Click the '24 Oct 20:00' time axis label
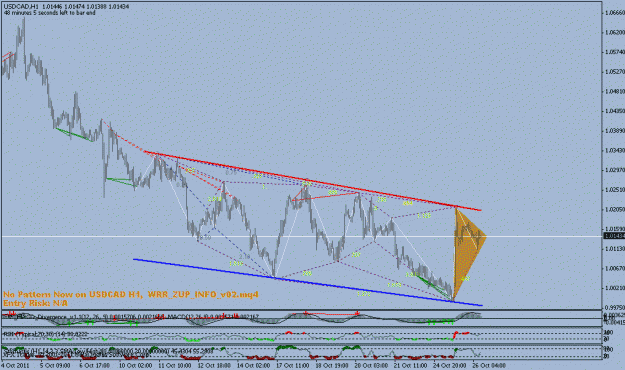Image resolution: width=625 pixels, height=370 pixels. [450, 365]
